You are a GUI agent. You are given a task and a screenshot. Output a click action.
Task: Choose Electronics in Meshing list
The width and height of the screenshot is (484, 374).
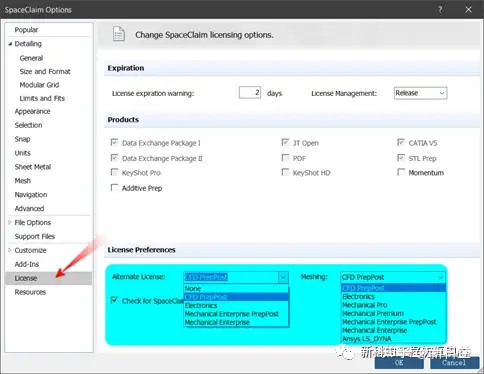393,296
